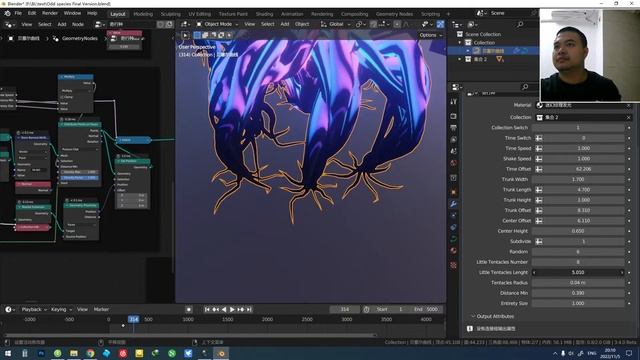
Task: Click the End frame field 5000
Action: [427, 309]
